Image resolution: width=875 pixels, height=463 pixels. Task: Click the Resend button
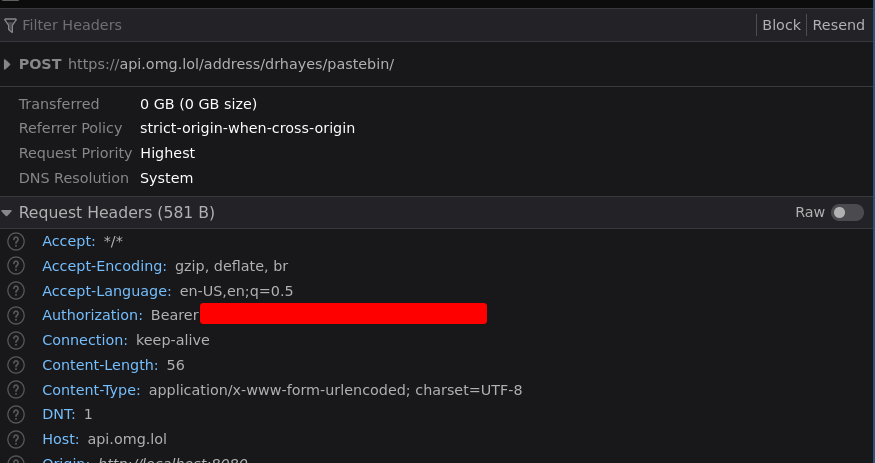[838, 25]
